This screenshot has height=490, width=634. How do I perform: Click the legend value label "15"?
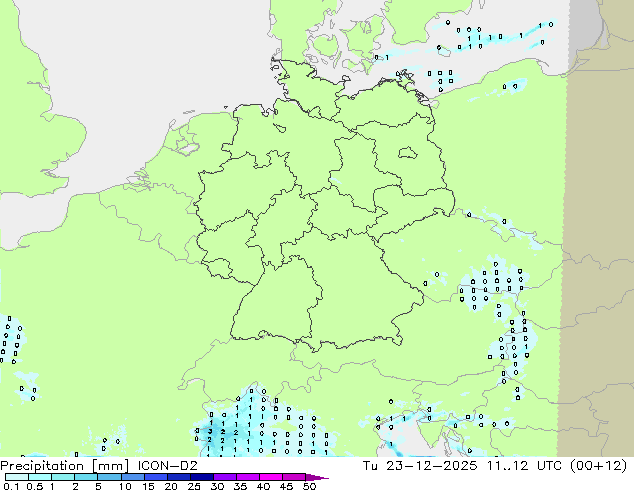[148, 486]
